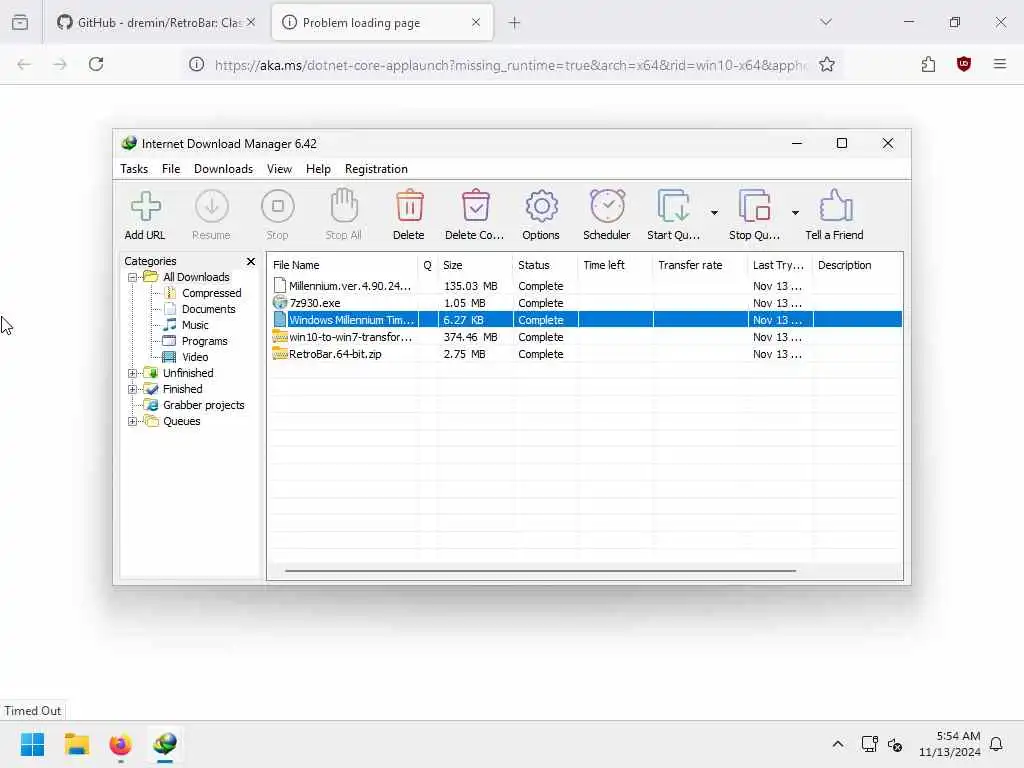
Task: Bookmark this page with star icon
Action: 827,64
